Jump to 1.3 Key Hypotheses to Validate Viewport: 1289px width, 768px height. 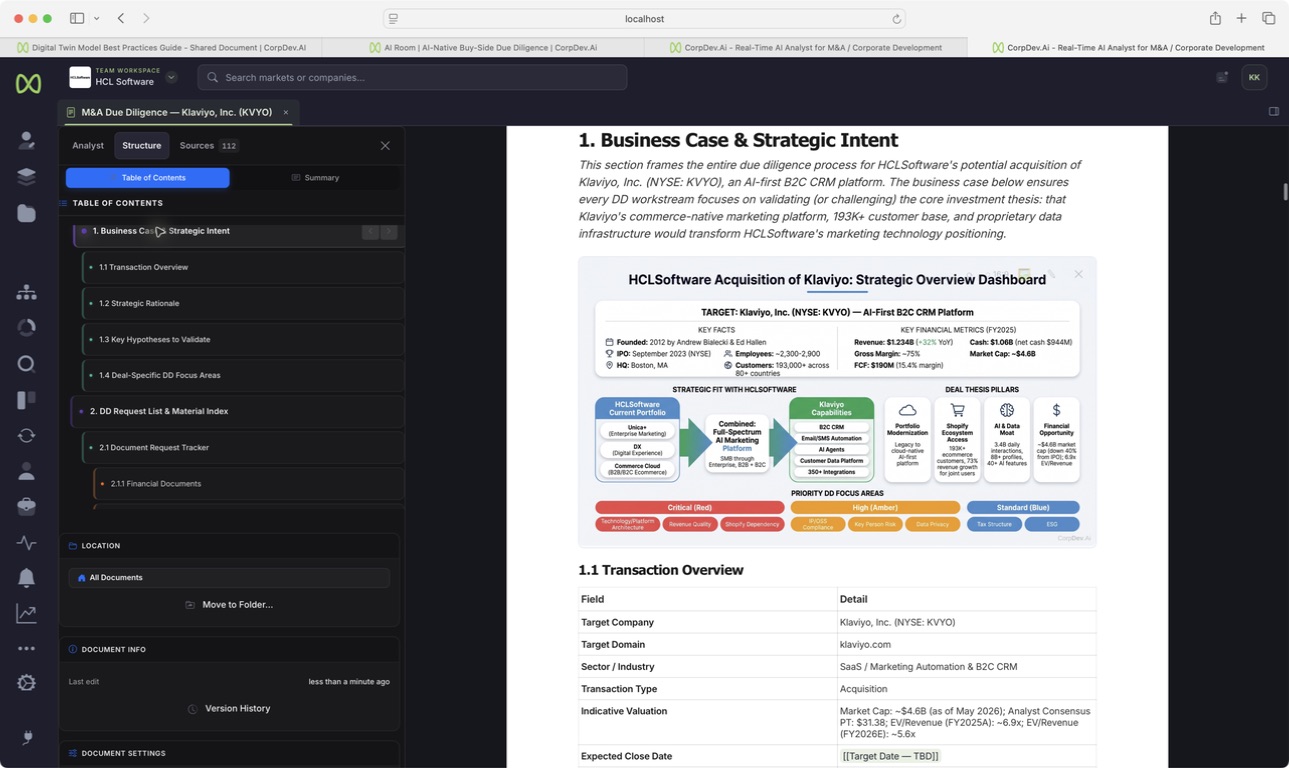click(x=243, y=339)
